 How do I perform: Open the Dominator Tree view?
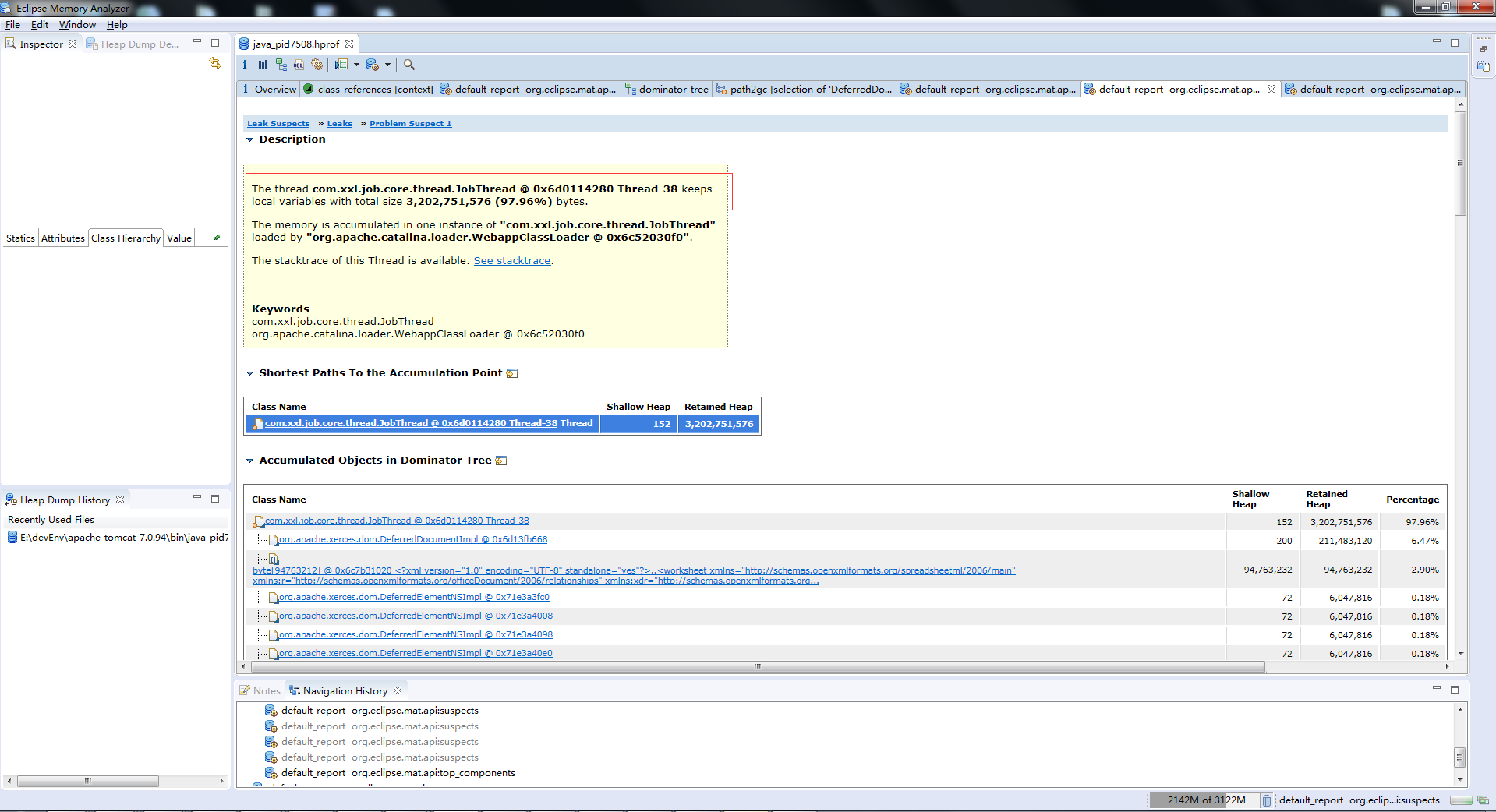click(281, 65)
